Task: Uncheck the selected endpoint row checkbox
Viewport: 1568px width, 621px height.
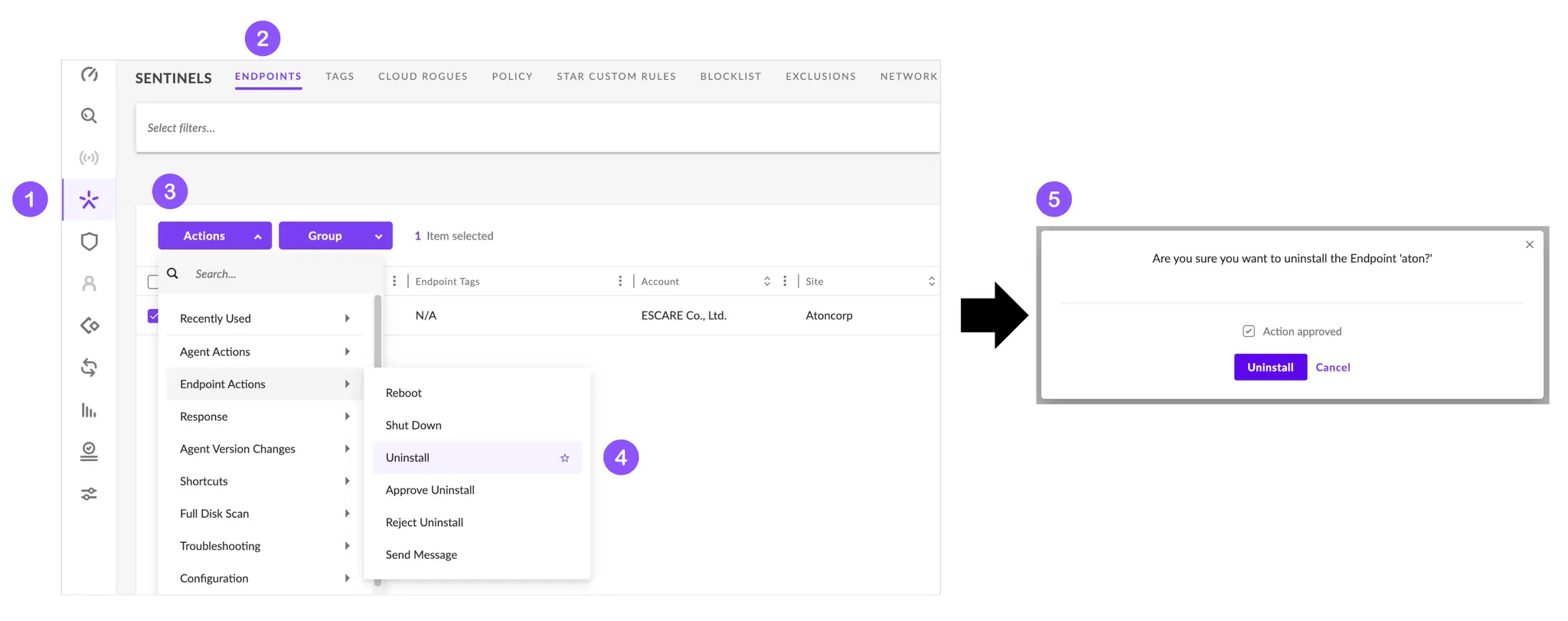Action: (153, 315)
